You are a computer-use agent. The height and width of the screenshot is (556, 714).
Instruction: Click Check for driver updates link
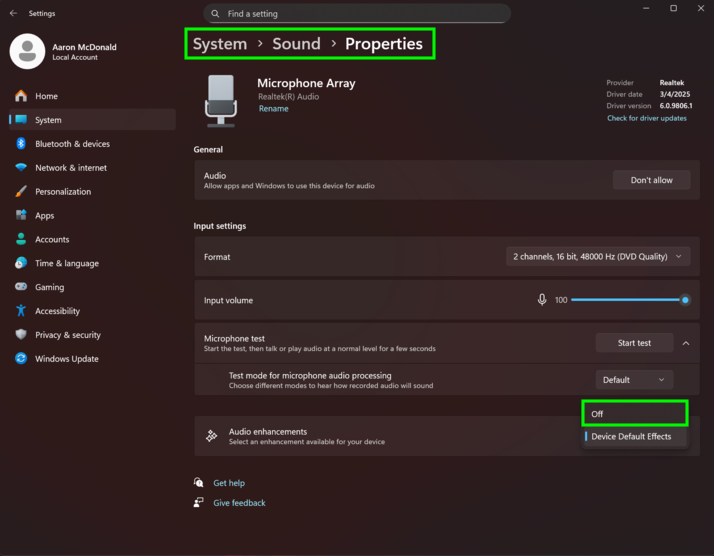(646, 118)
